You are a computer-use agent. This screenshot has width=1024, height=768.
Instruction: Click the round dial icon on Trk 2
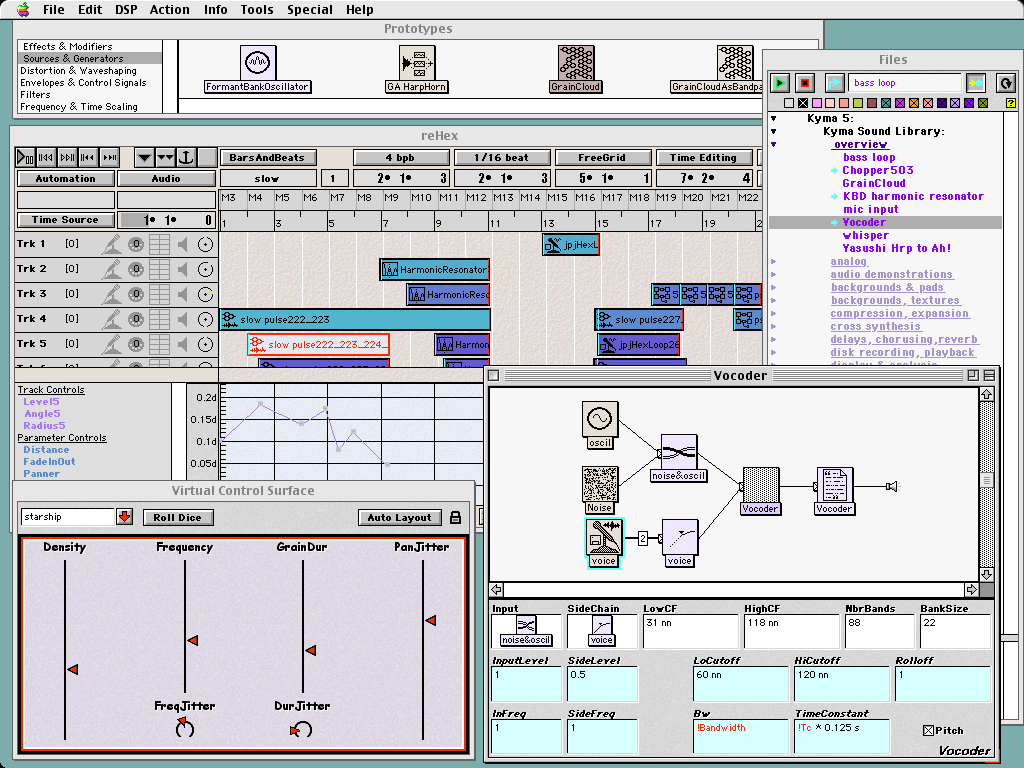136,269
